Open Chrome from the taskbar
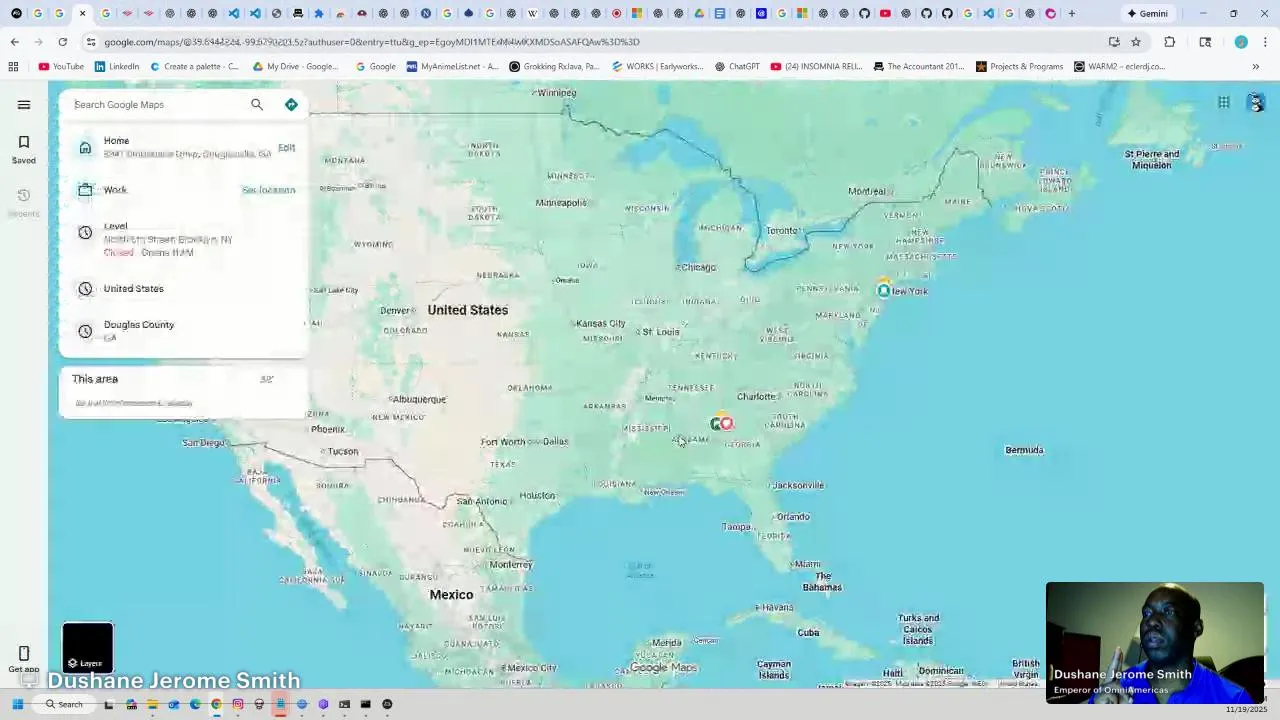This screenshot has width=1280, height=720. pyautogui.click(x=216, y=704)
